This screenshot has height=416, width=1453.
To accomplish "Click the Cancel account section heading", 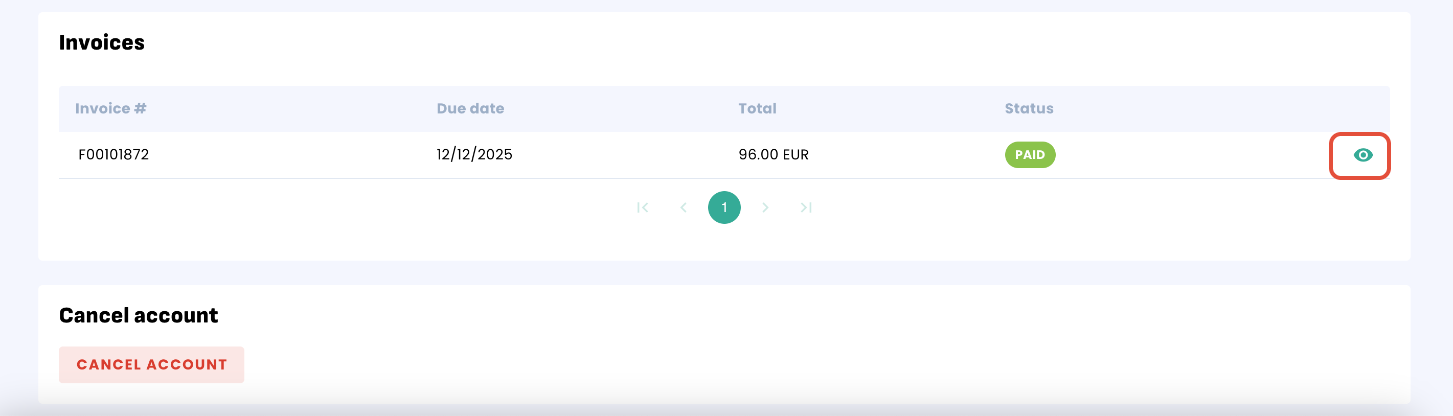I will (x=139, y=315).
